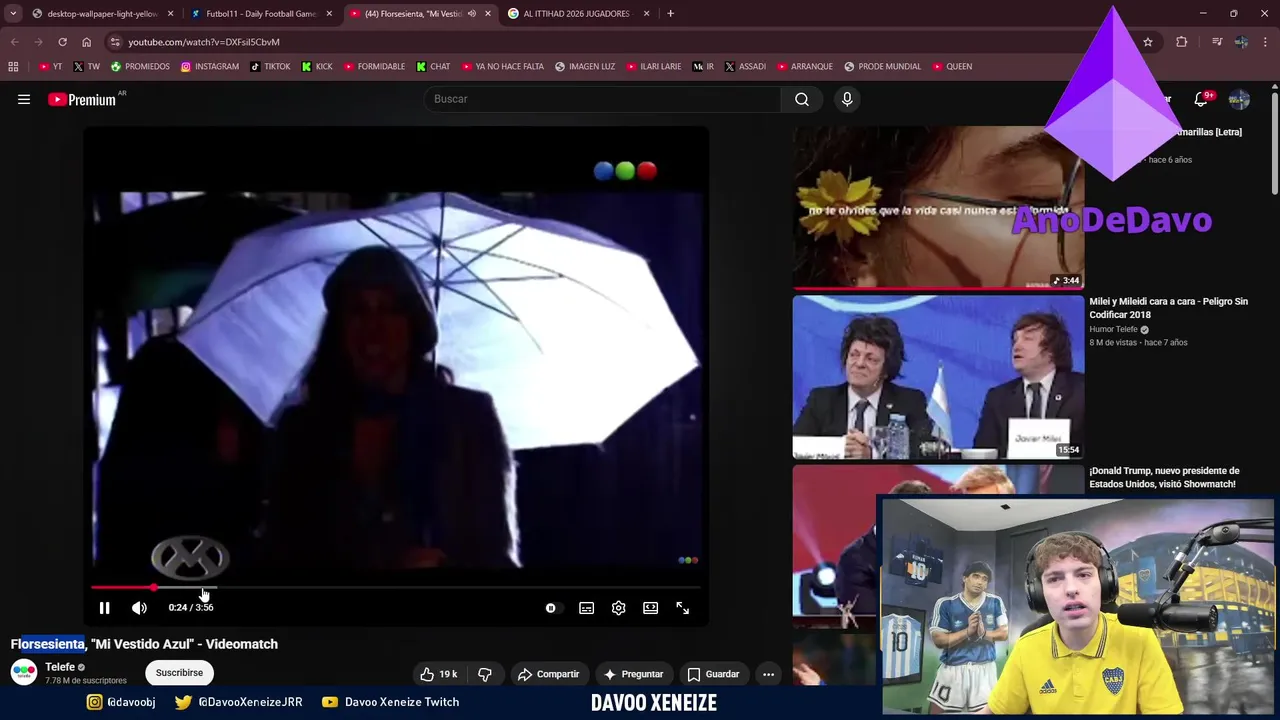This screenshot has height=720, width=1280.
Task: Seek along the red video progress bar
Action: click(396, 588)
